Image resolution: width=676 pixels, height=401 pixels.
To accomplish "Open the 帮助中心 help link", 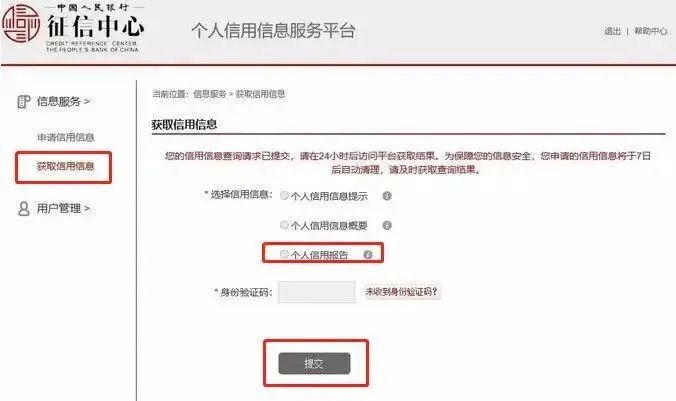I will click(651, 31).
